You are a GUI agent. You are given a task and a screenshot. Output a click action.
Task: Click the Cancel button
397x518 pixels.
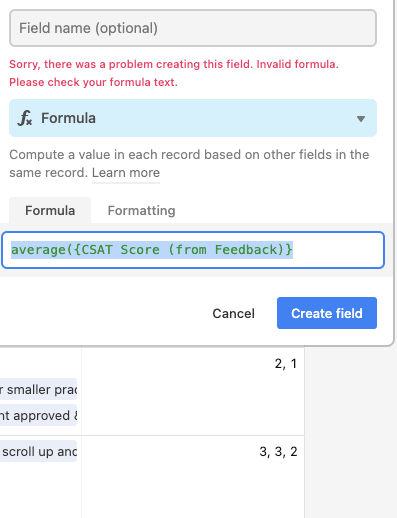point(233,313)
